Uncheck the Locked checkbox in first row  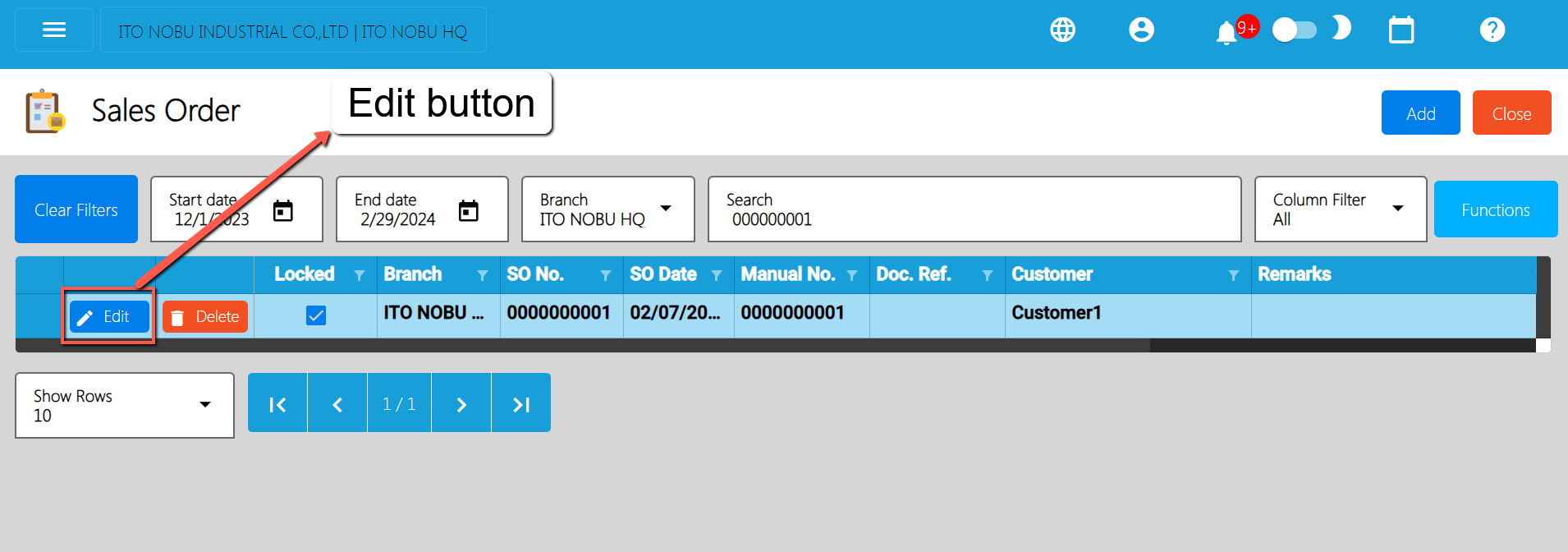(316, 315)
